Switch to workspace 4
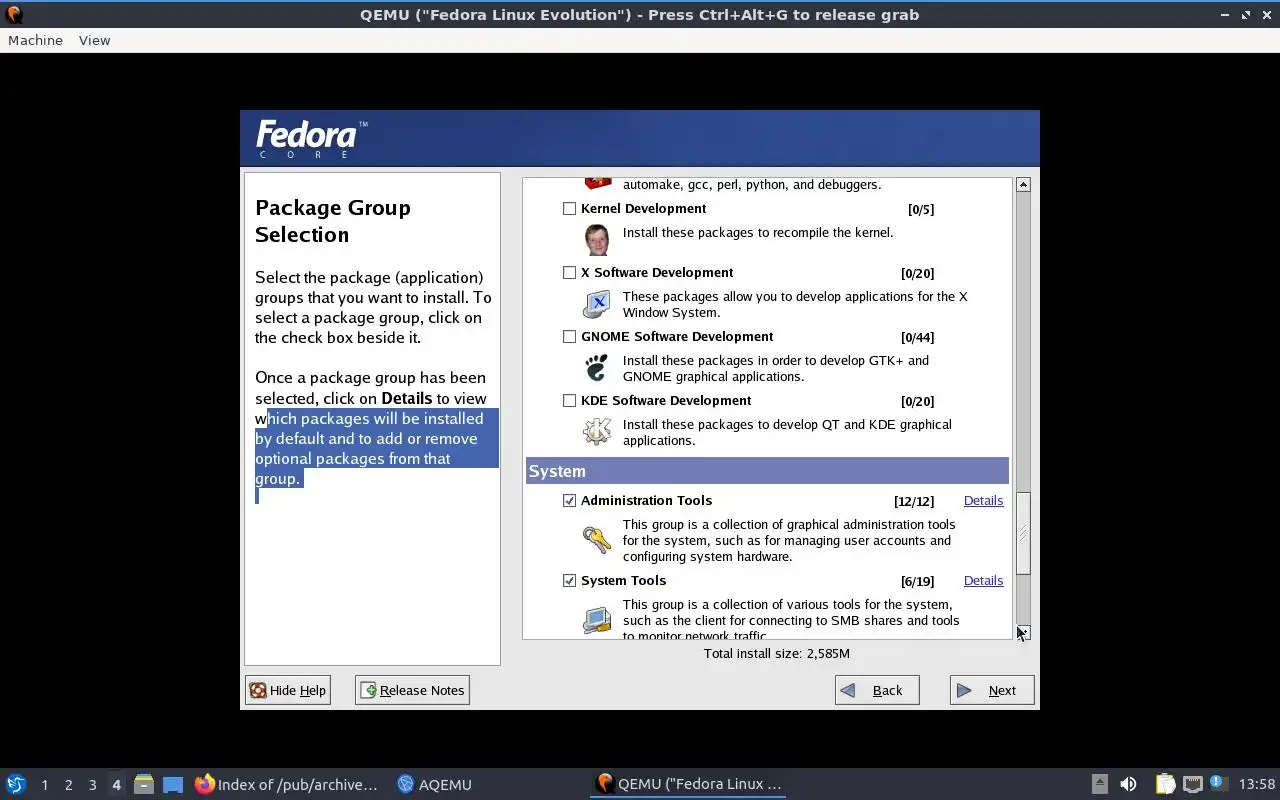The image size is (1280, 800). (116, 785)
